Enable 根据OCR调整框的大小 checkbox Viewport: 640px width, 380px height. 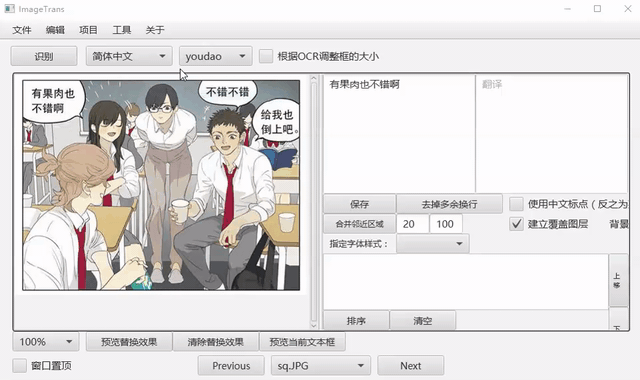tap(266, 56)
